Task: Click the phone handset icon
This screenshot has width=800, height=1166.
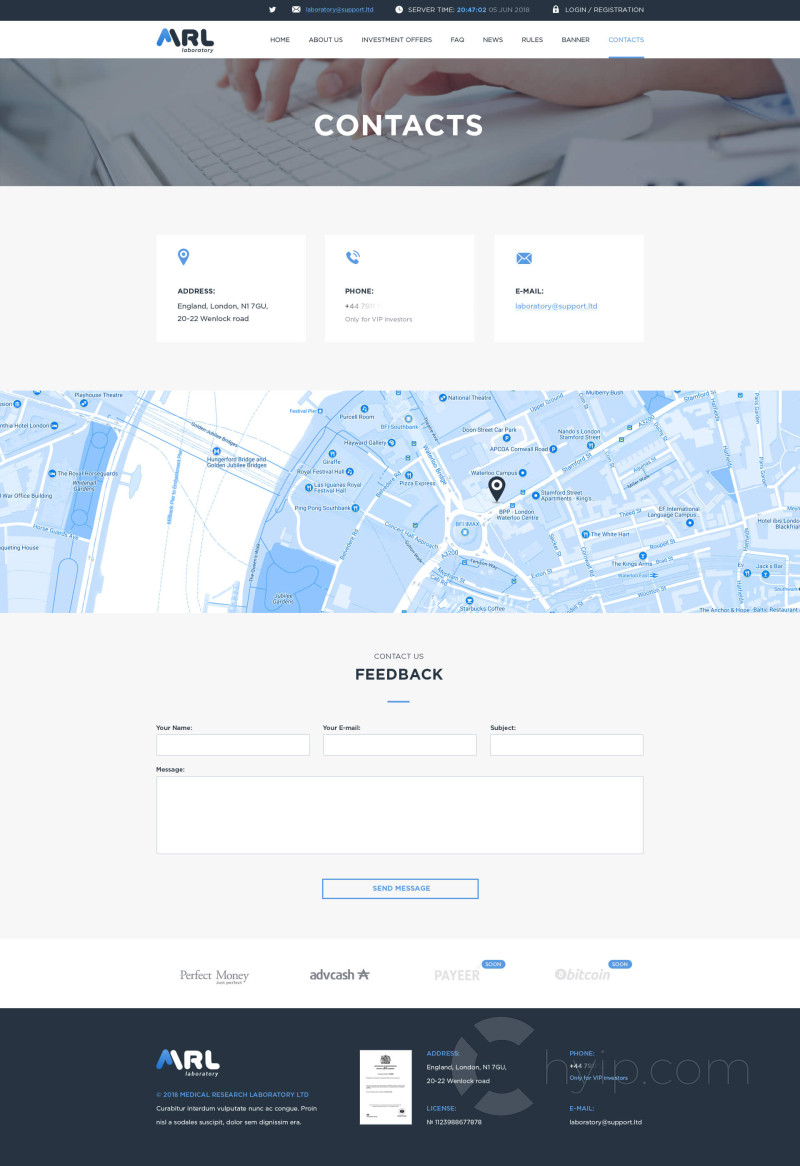Action: tap(352, 257)
